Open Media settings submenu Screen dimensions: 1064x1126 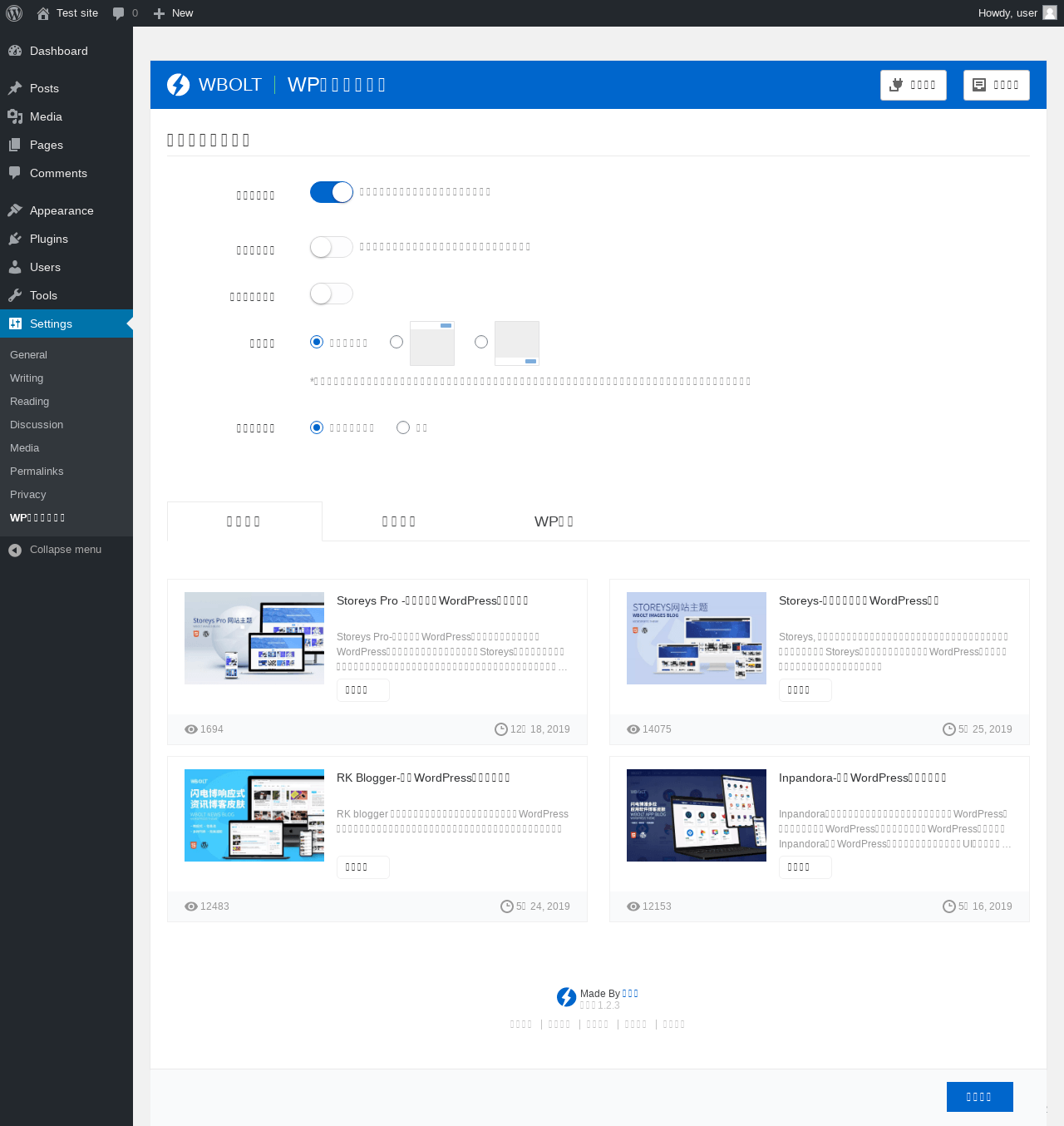point(24,447)
